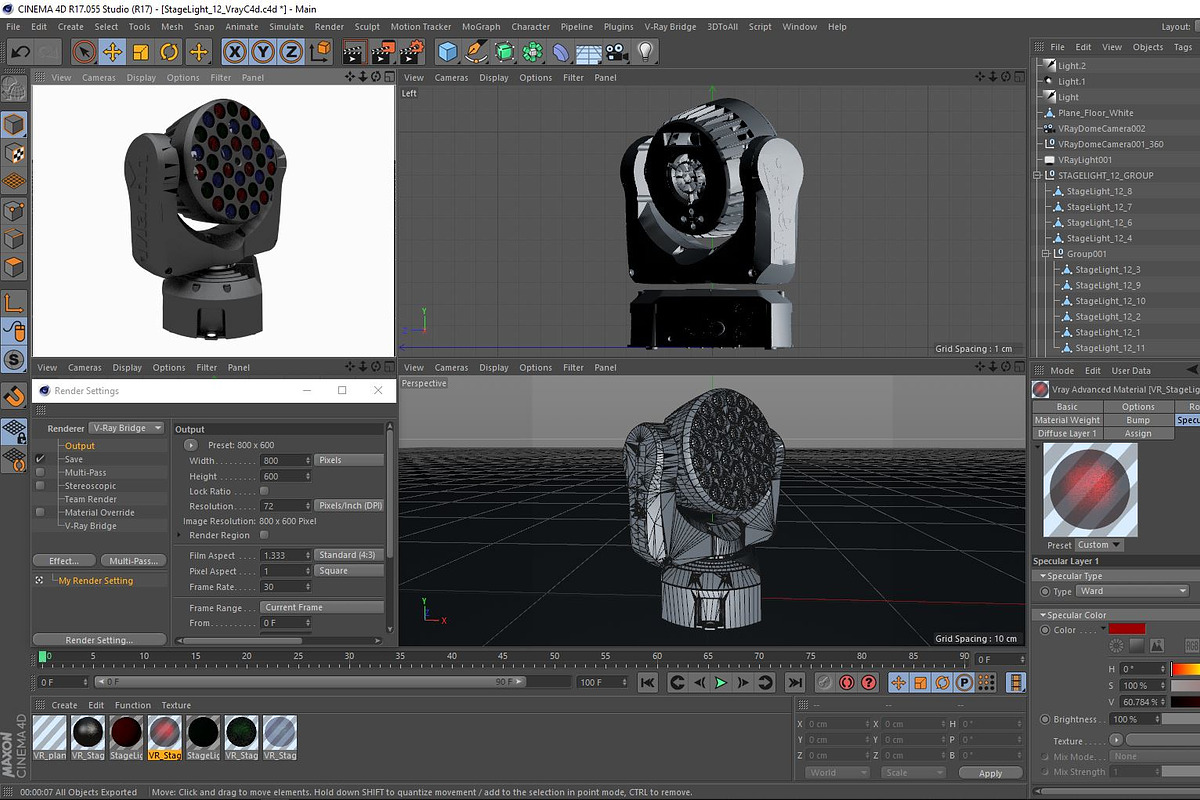Toggle the Render Region checkbox
The width and height of the screenshot is (1200, 800).
tap(264, 535)
